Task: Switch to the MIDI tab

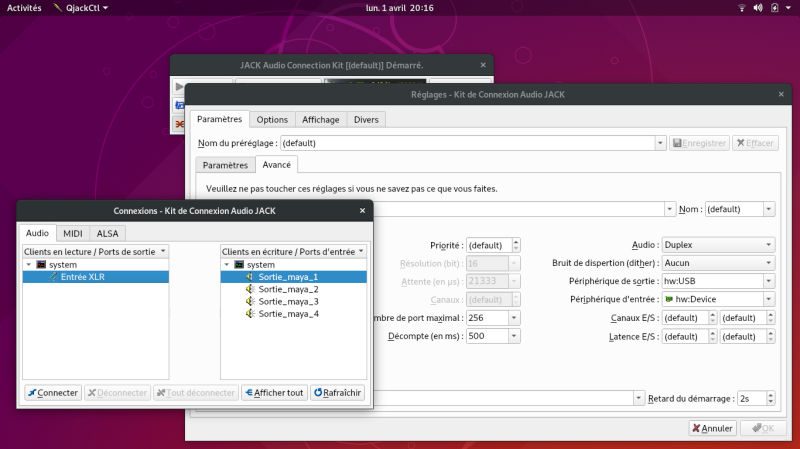Action: tap(72, 233)
